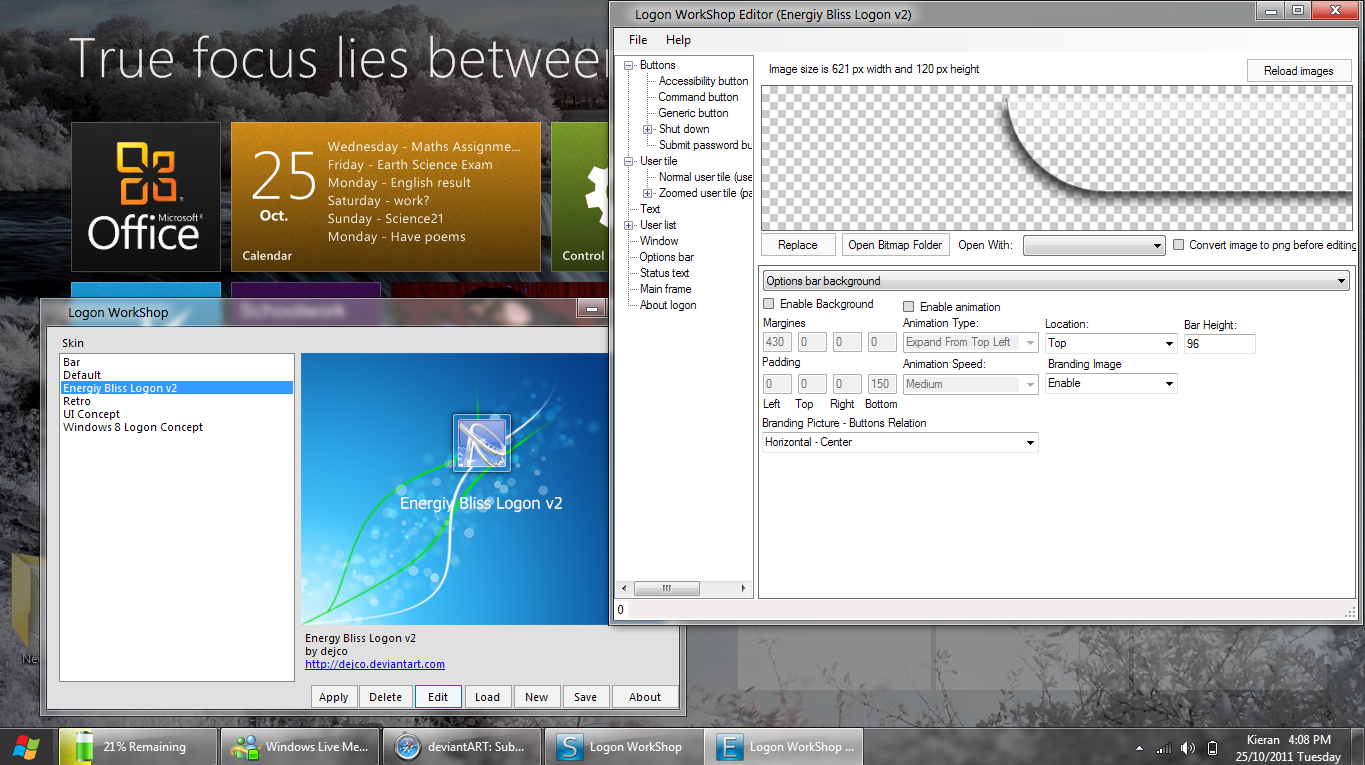This screenshot has width=1365, height=765.
Task: Open the Microsoft Office desktop tile
Action: [x=145, y=197]
